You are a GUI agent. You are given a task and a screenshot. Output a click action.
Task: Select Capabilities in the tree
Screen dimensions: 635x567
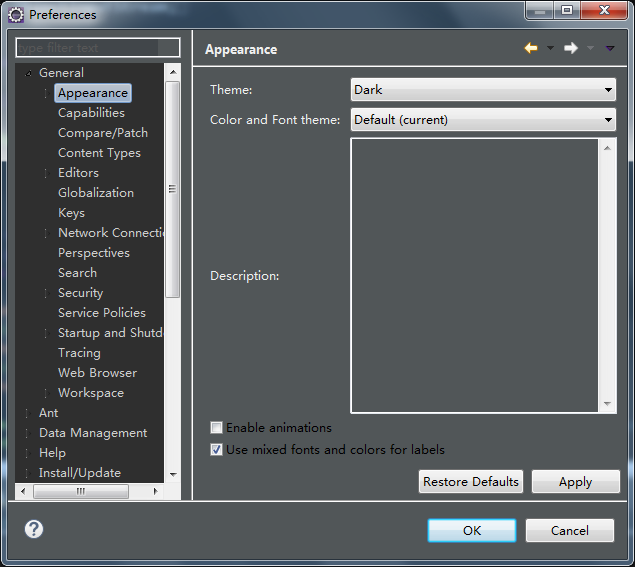(91, 113)
